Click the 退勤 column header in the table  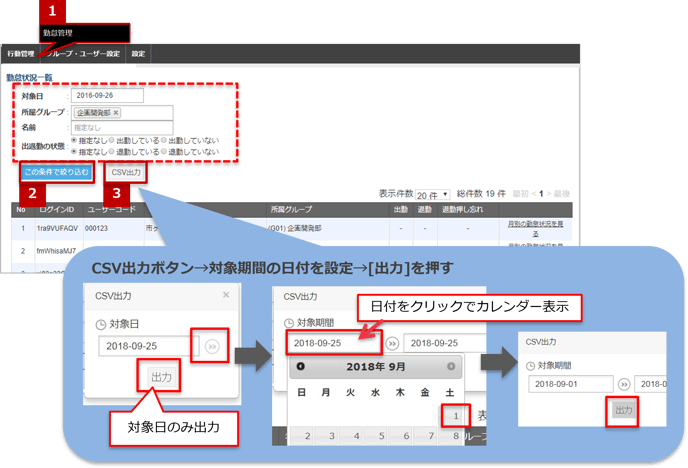[x=424, y=210]
